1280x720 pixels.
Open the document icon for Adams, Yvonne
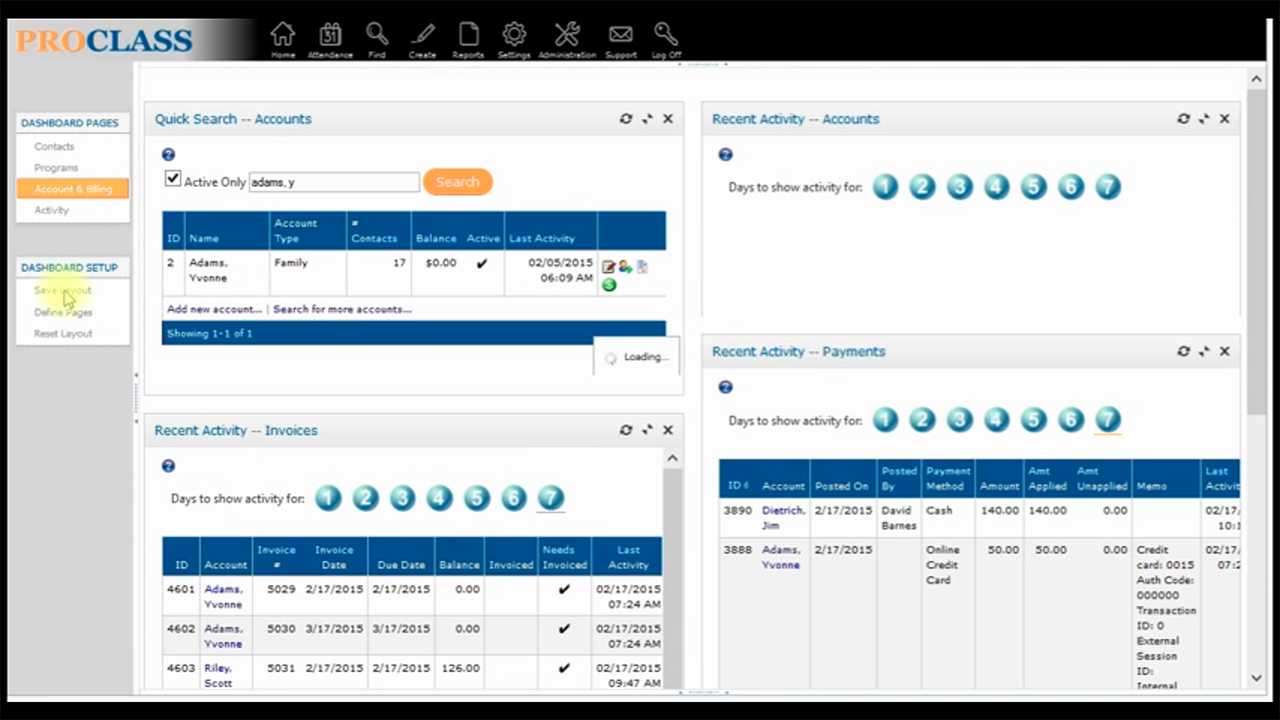[x=642, y=267]
